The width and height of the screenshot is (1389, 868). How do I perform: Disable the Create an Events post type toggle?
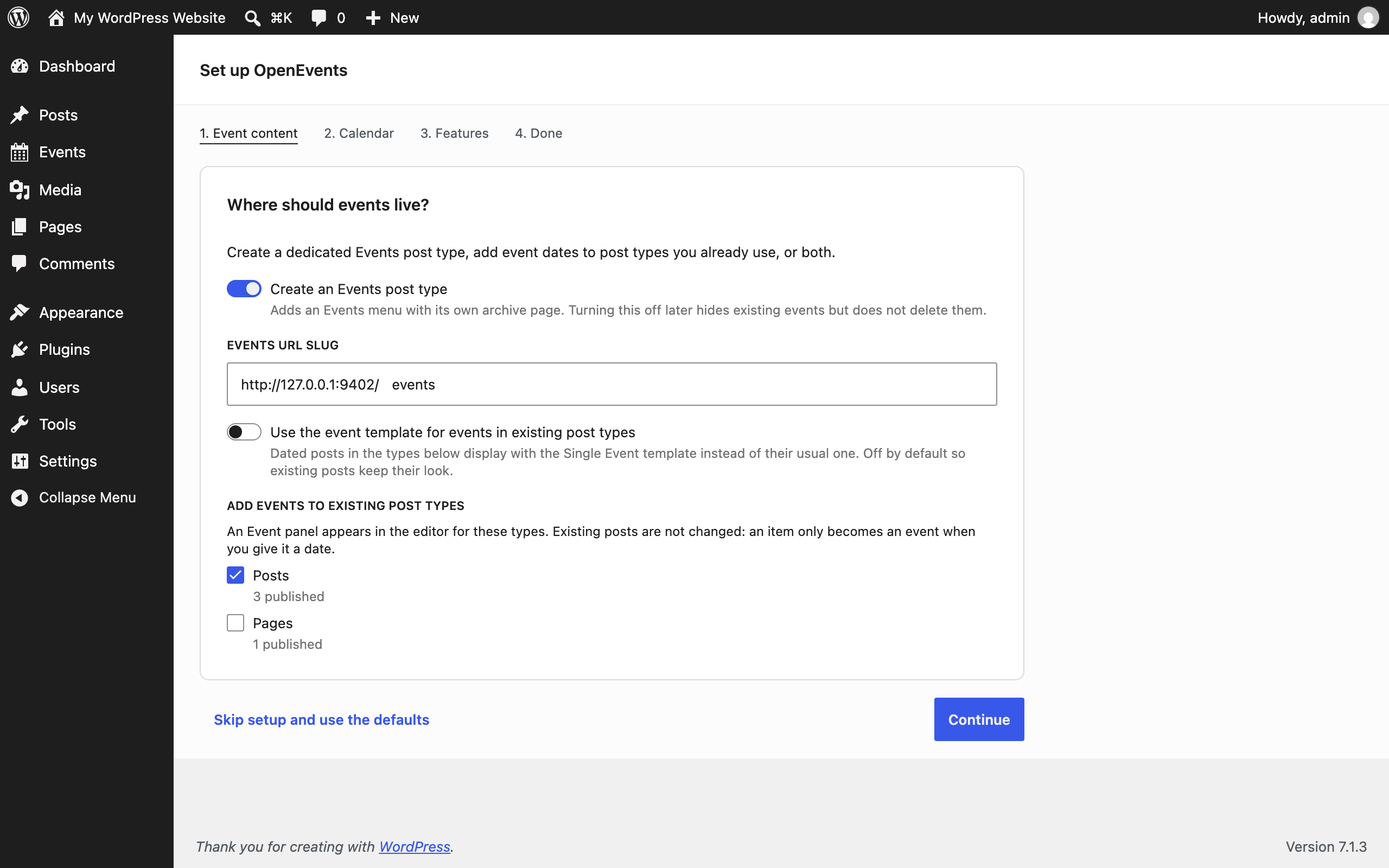pos(244,289)
